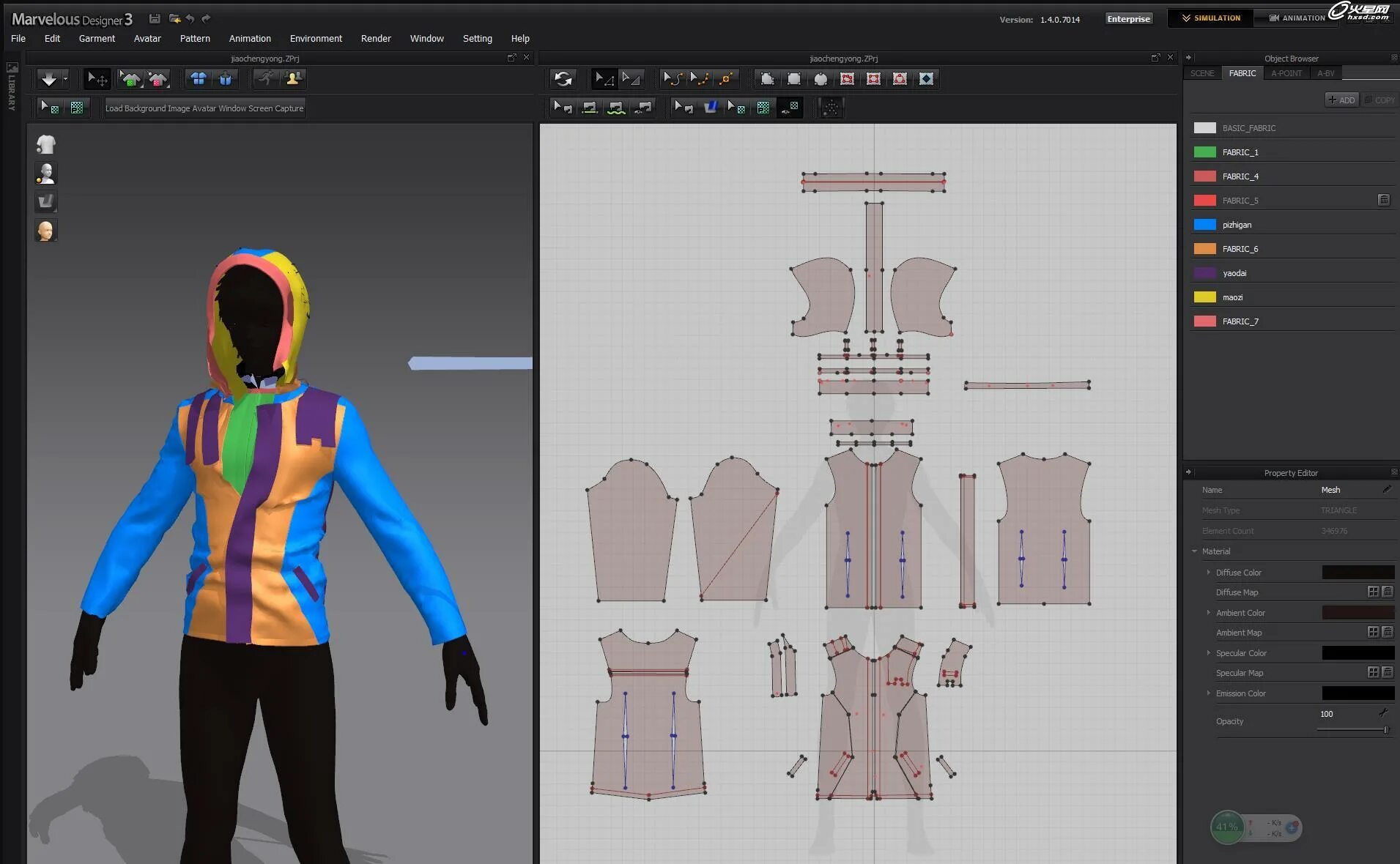
Task: Click the ADD fabric button
Action: tap(1341, 100)
